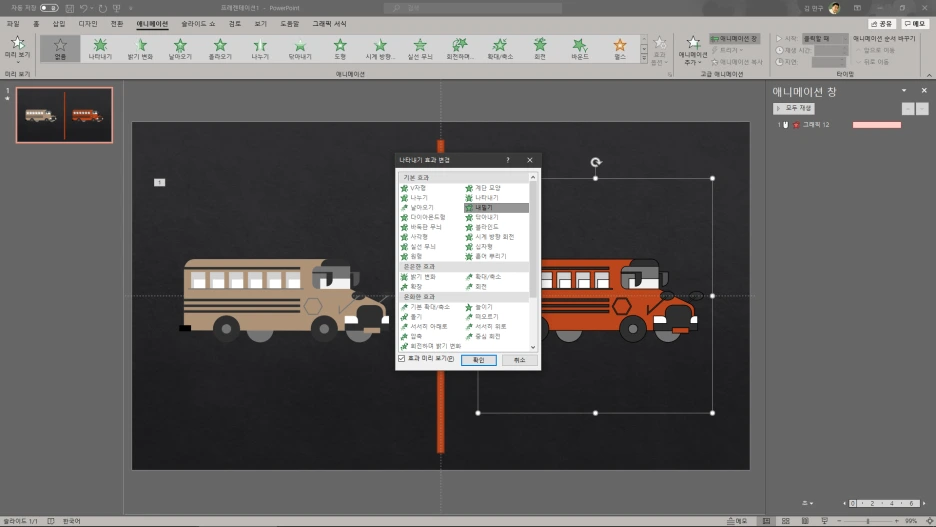Click the 메모 comments button
Viewport: 936px width, 527px height.
coord(915,24)
